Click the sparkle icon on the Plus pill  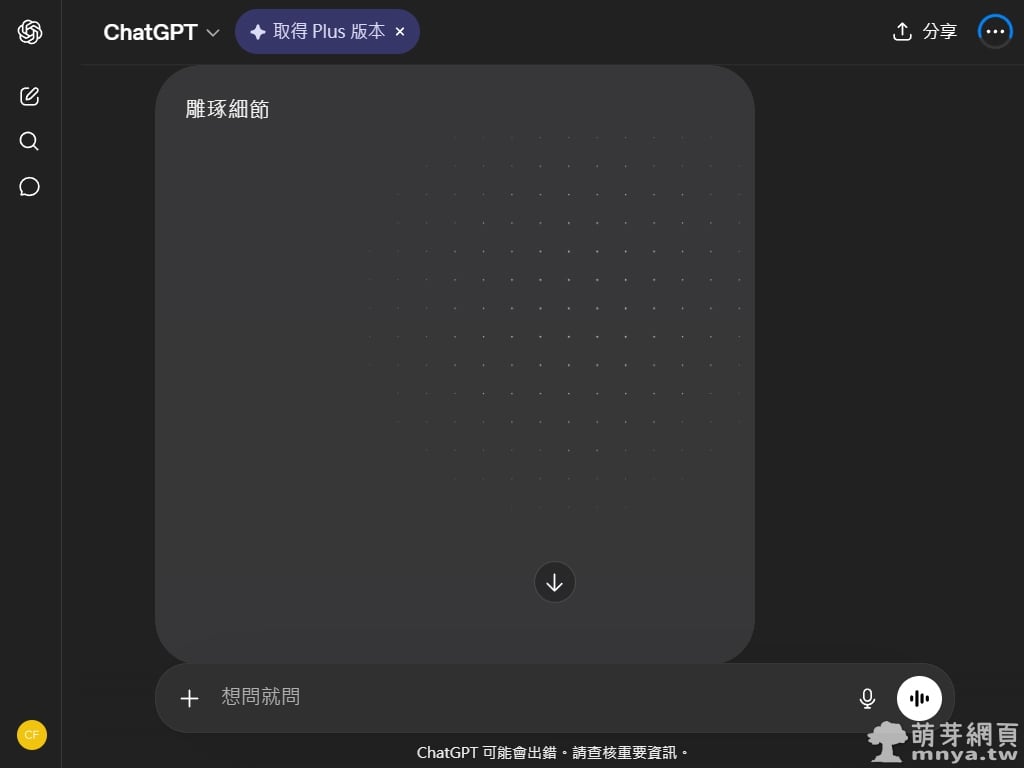tap(257, 32)
